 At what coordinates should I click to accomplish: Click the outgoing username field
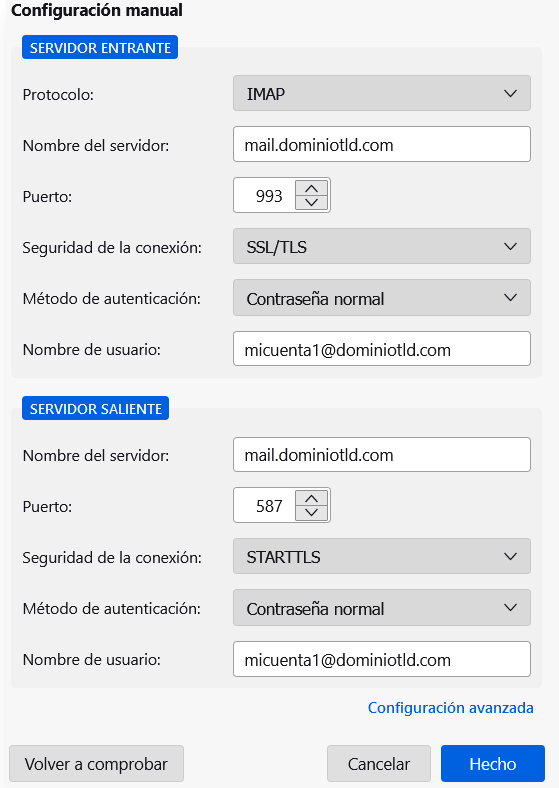click(382, 659)
